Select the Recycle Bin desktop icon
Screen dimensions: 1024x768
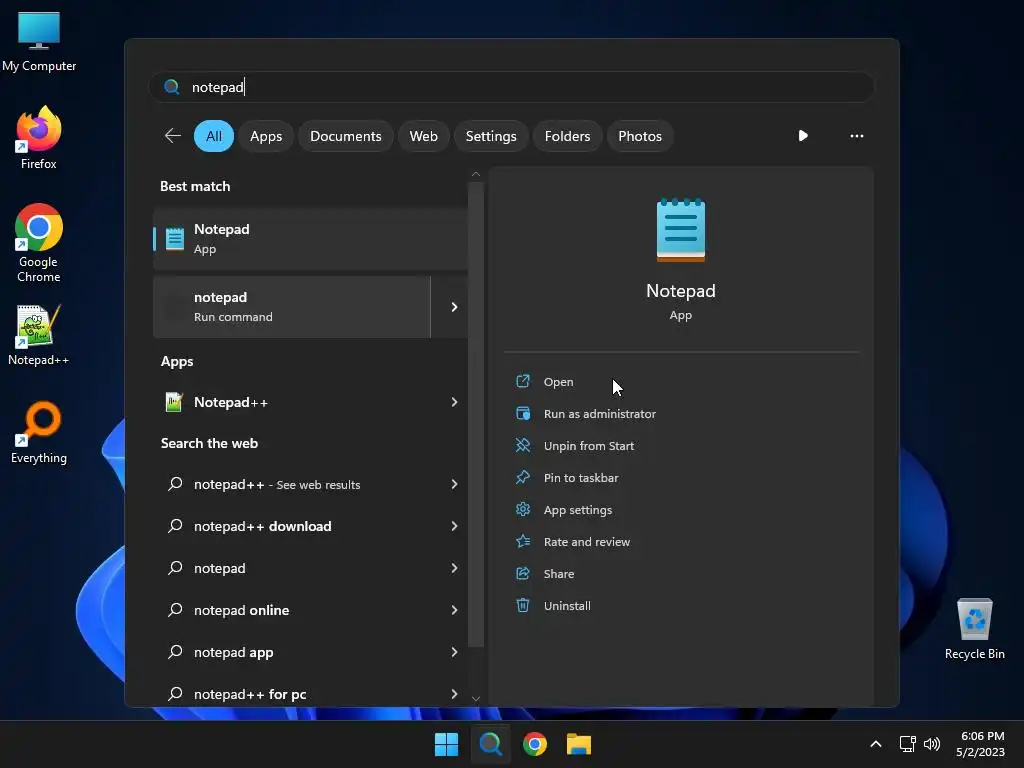click(974, 628)
